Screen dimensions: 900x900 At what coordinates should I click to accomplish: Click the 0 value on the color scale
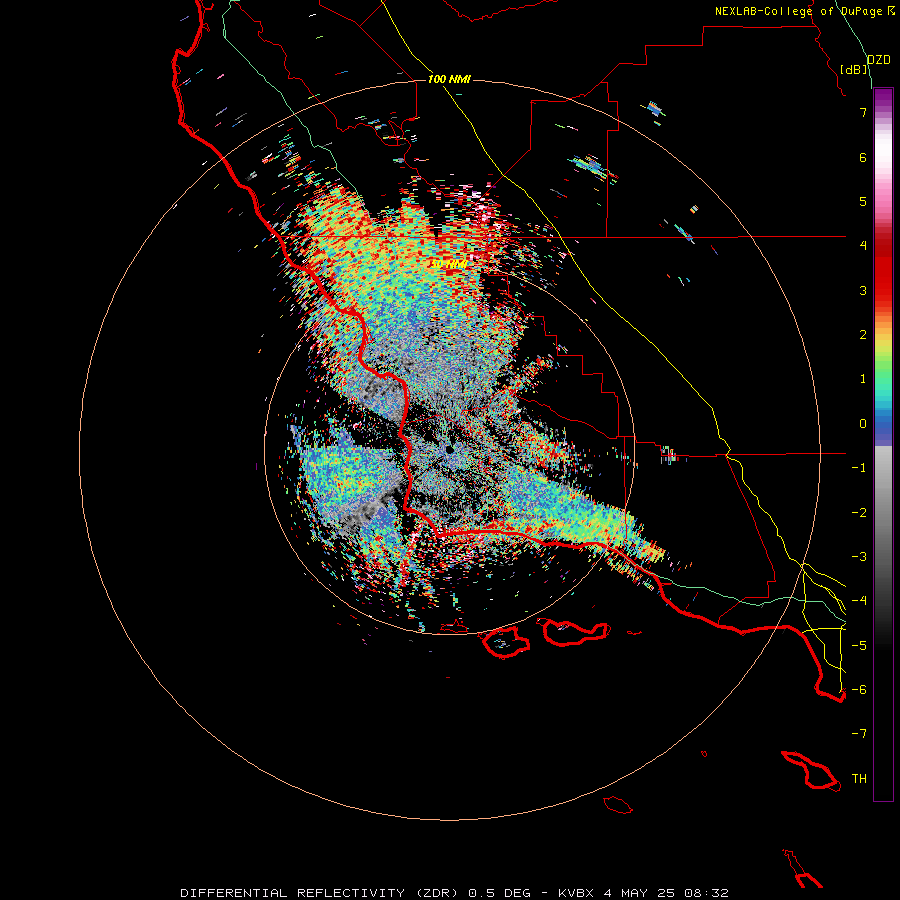[863, 424]
